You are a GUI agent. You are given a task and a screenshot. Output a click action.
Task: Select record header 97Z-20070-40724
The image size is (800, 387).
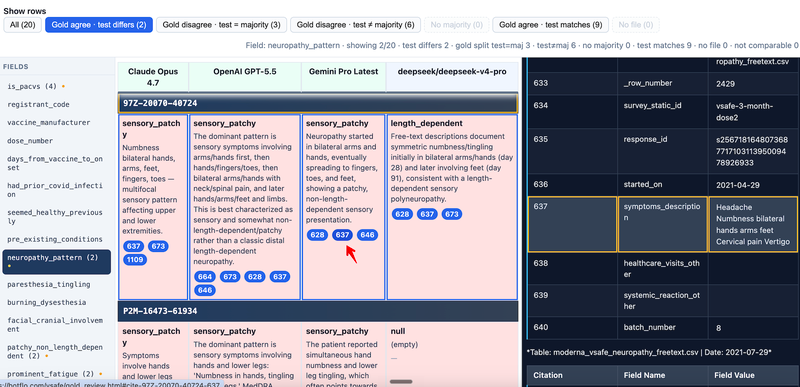(318, 103)
